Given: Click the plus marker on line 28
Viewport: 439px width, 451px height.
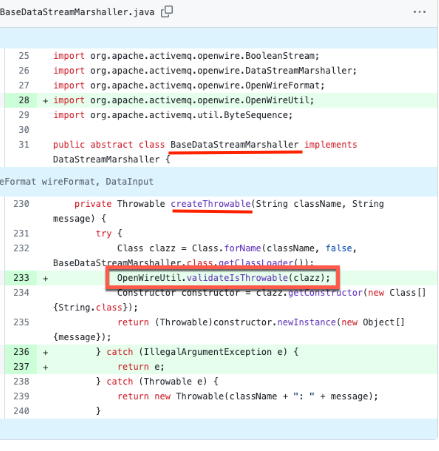Looking at the screenshot, I should pyautogui.click(x=45, y=100).
